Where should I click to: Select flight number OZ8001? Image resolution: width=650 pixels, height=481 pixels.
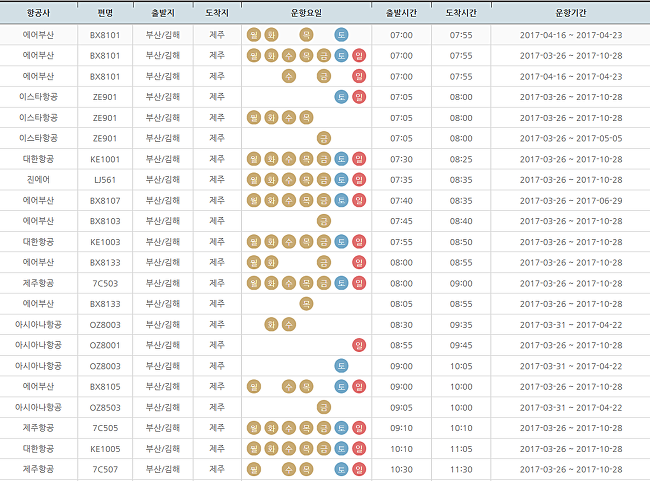point(105,345)
